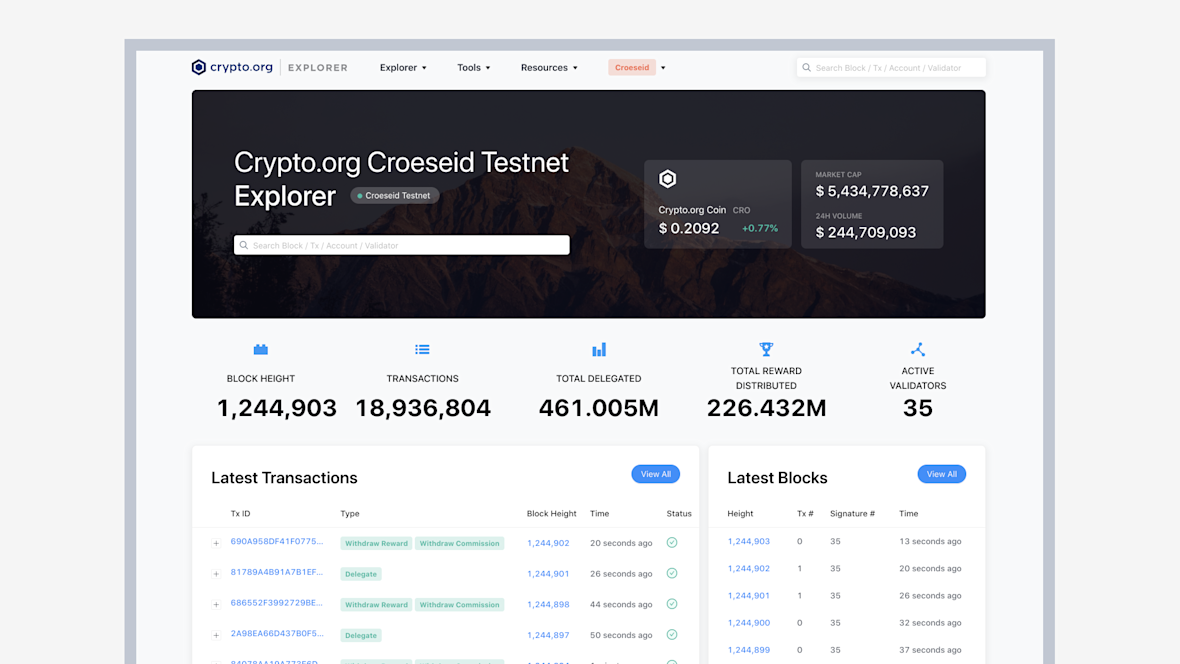Click the Signature # column header
This screenshot has width=1180, height=664.
point(853,513)
